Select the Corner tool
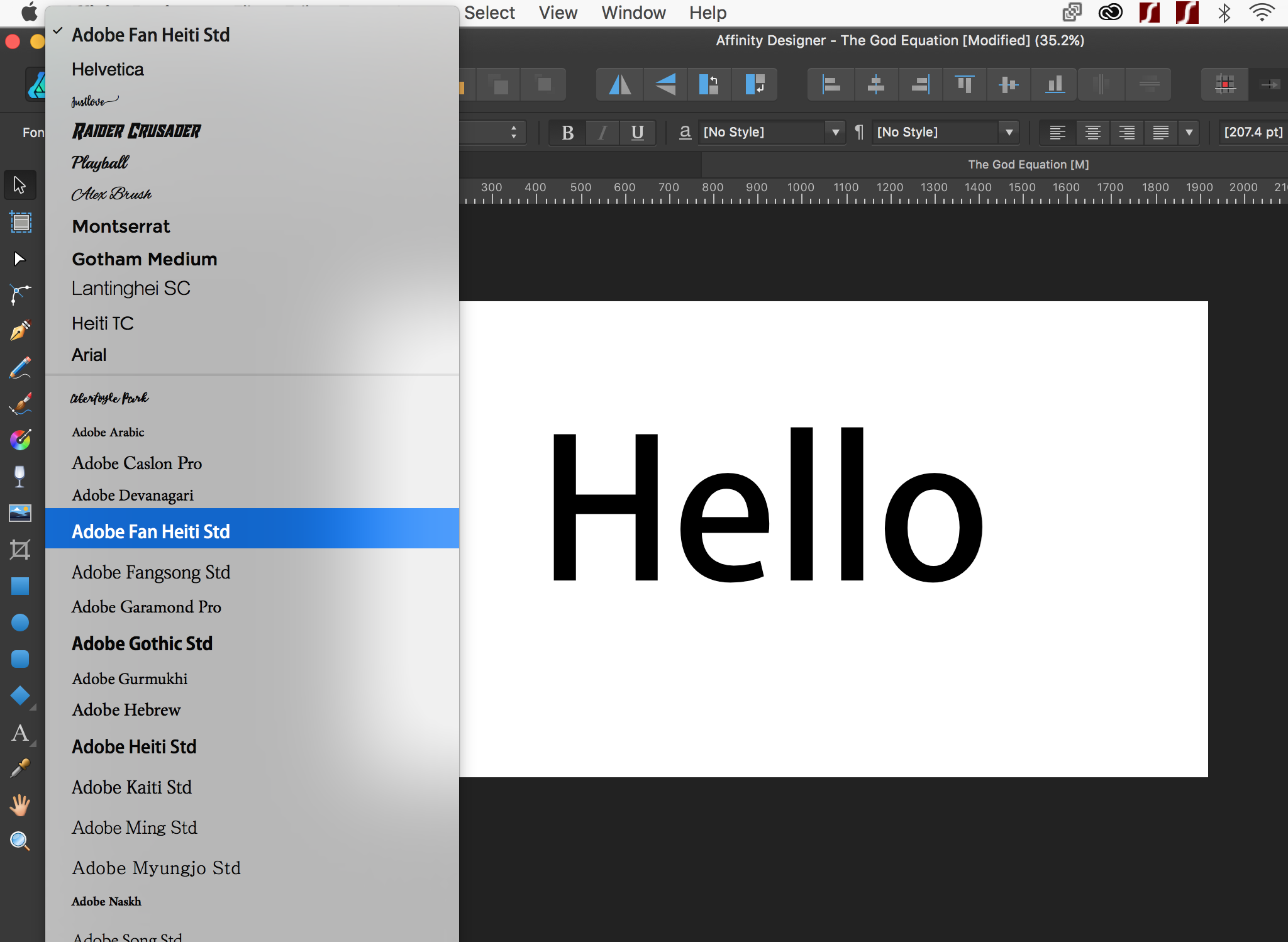The width and height of the screenshot is (1288, 942). [20, 294]
